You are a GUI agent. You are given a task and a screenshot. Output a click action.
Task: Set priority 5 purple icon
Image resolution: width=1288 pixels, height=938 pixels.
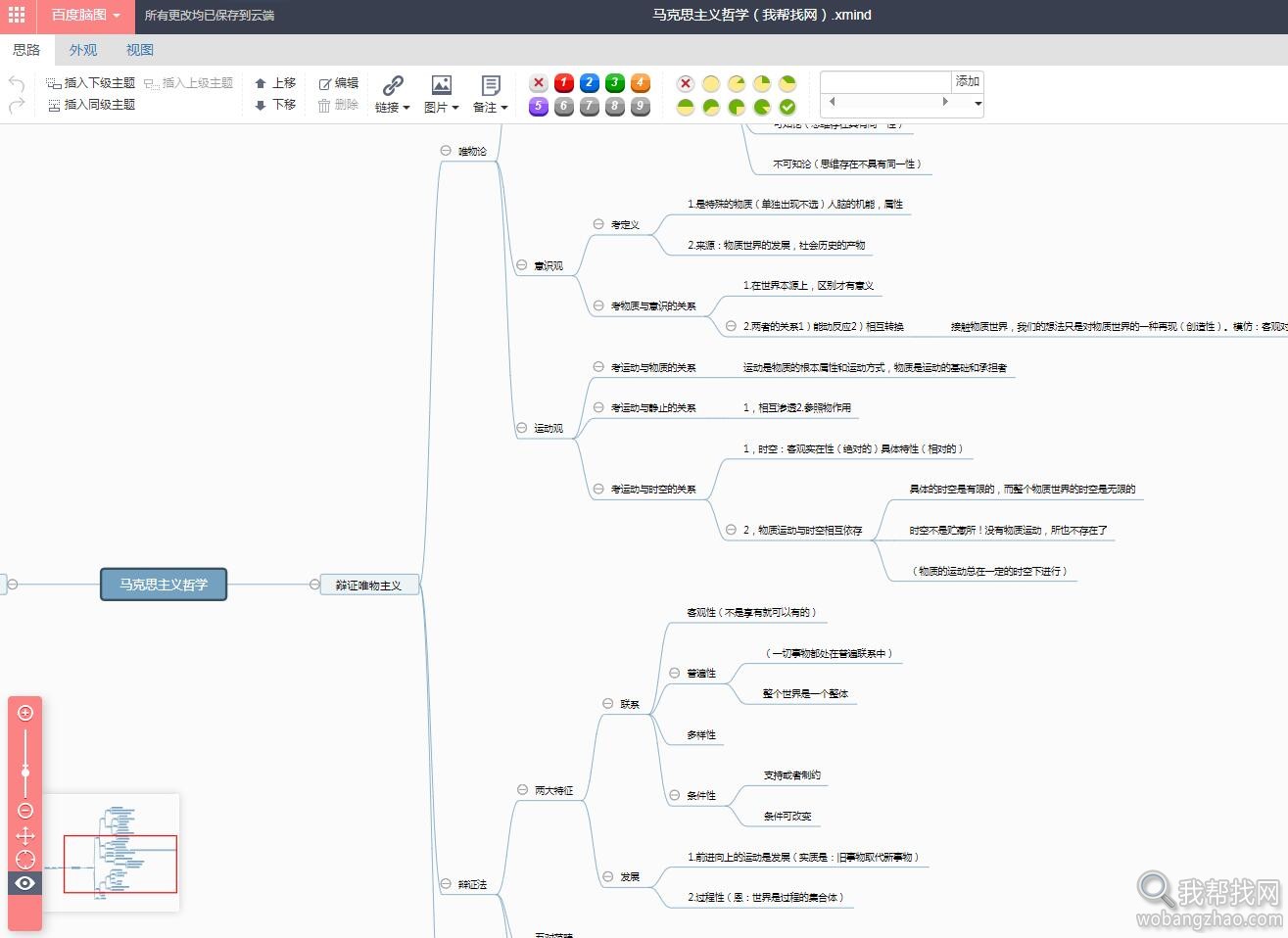538,106
